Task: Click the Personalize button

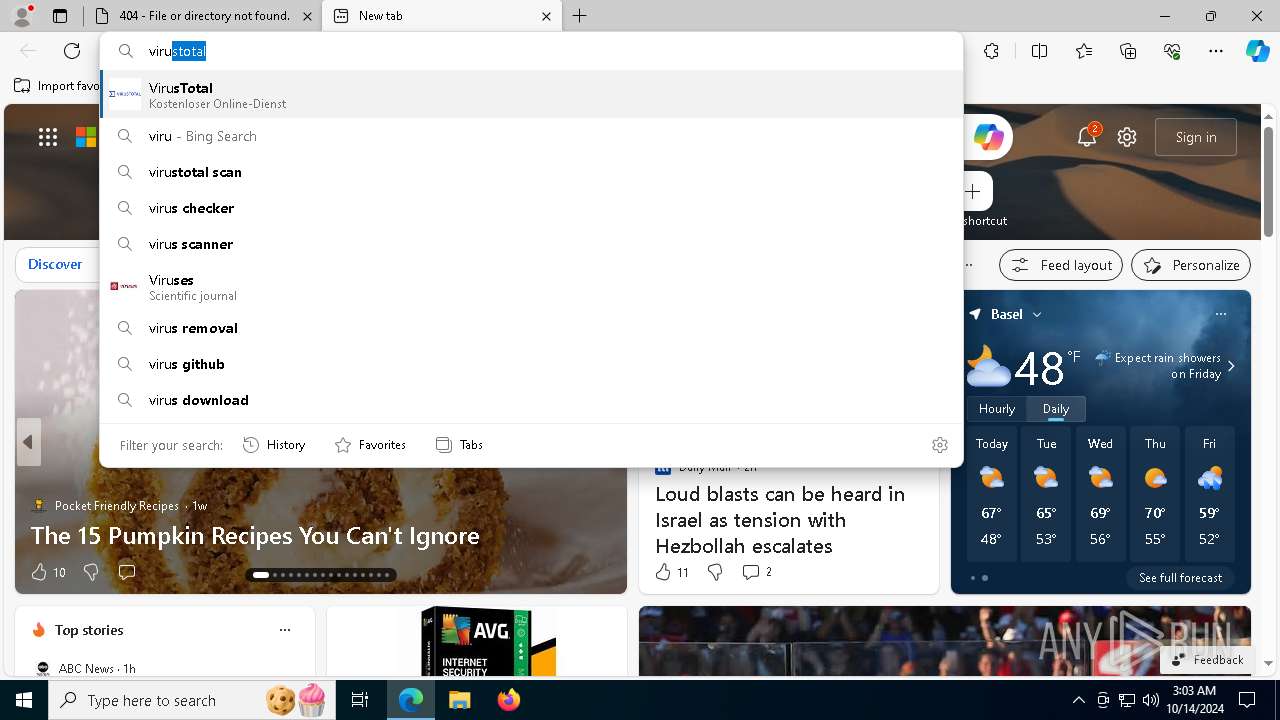Action: (x=1191, y=265)
